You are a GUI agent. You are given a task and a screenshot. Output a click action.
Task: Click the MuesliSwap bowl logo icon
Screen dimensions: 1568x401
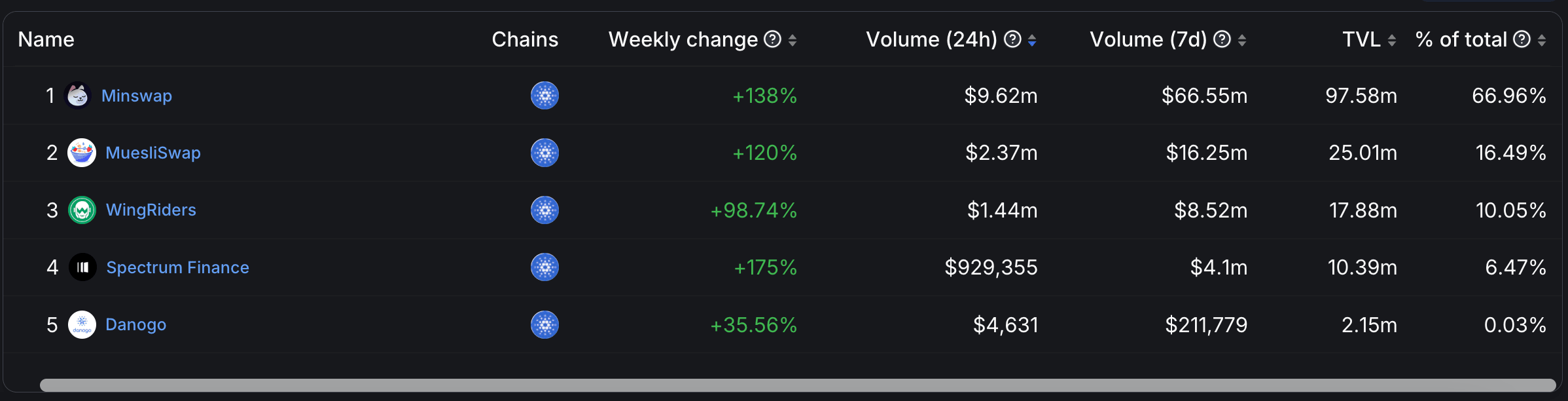82,153
